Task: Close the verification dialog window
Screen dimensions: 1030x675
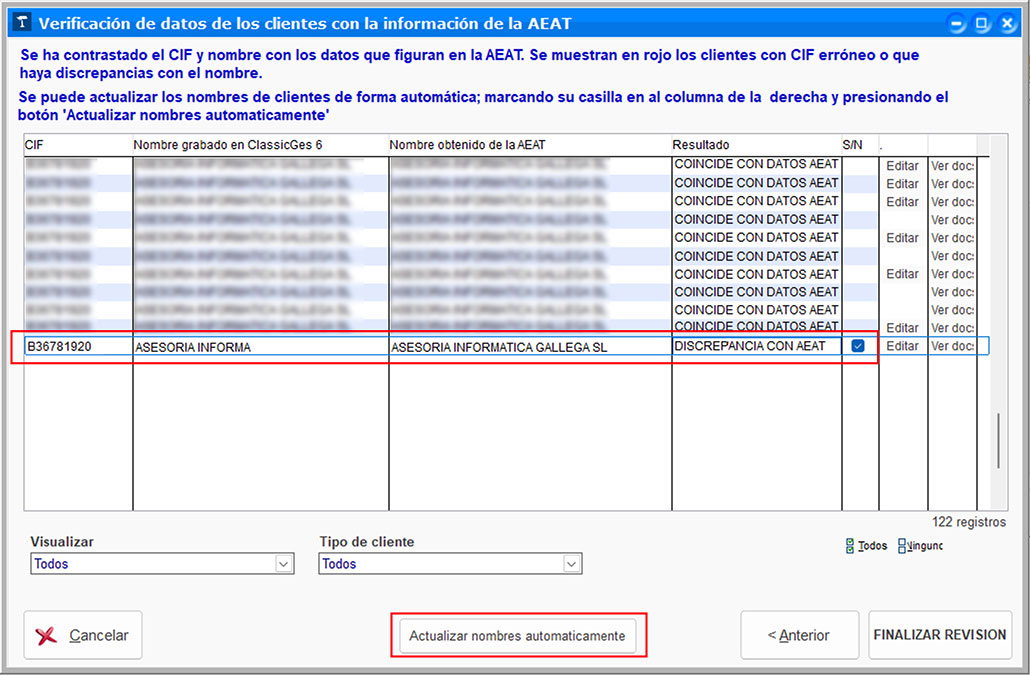Action: (1005, 23)
